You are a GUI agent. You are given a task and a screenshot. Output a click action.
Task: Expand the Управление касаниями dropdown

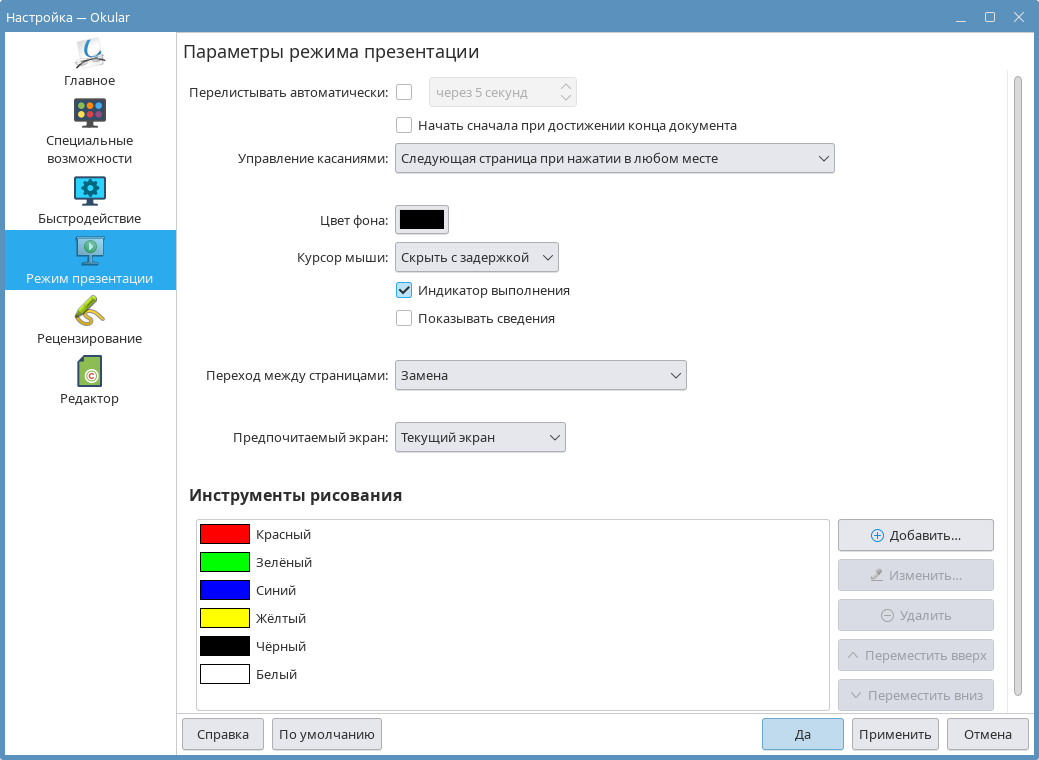tap(614, 158)
